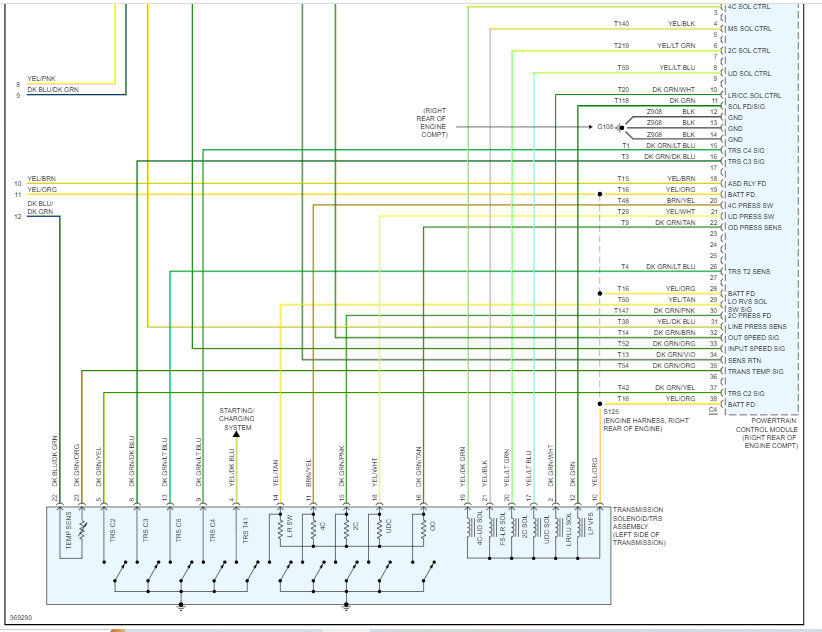
Task: Click the TRANS TEMP SIG label
Action: coord(755,372)
